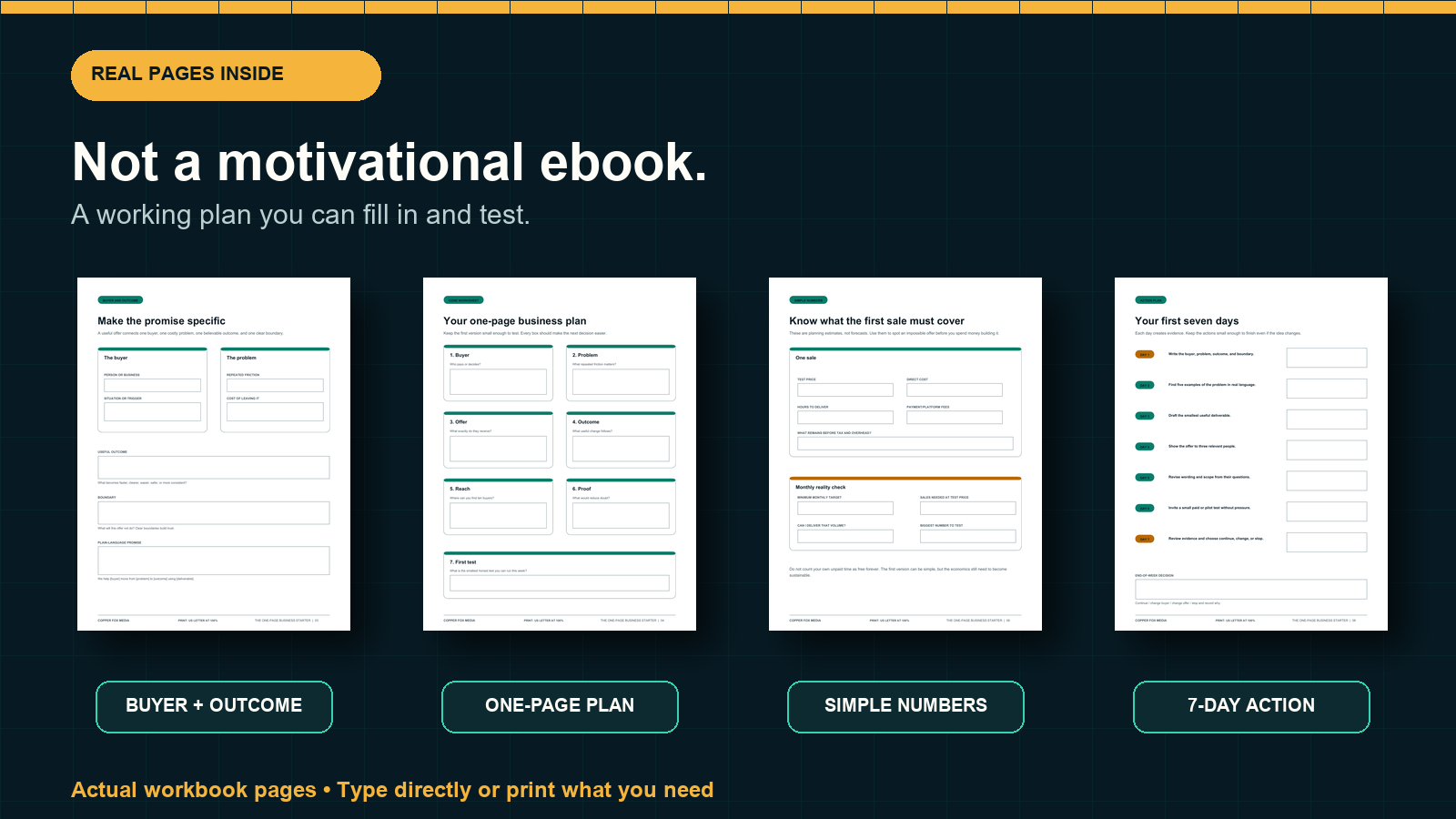This screenshot has height=819, width=1456.
Task: Click the 'Actual workbook pages' footer text
Action: coord(194,790)
